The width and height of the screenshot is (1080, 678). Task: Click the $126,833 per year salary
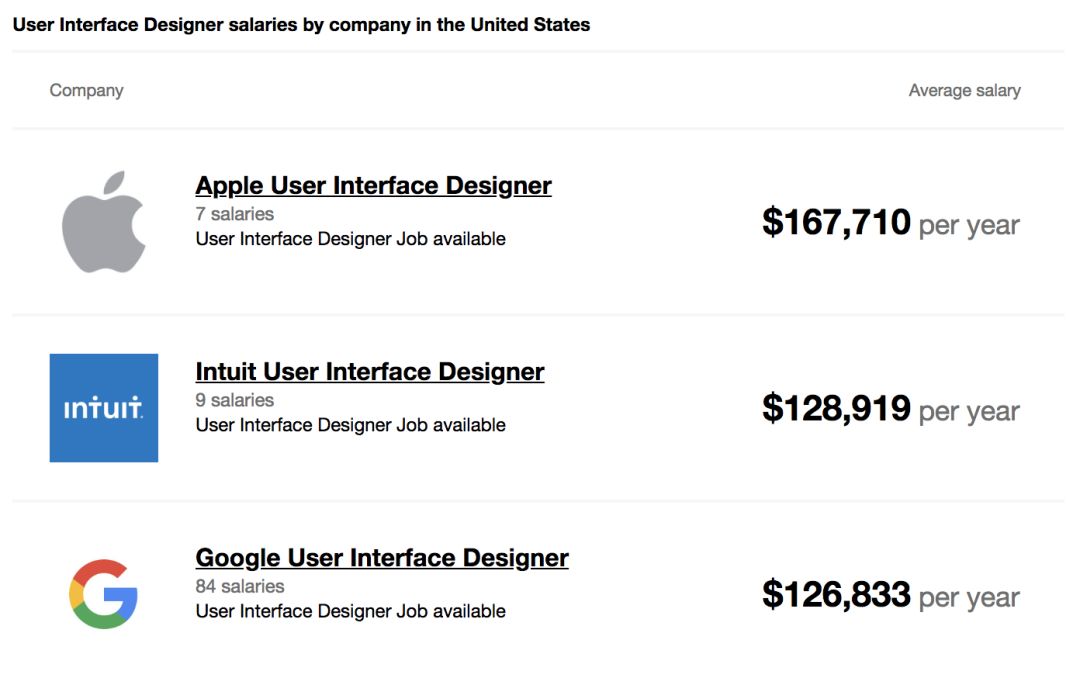click(836, 595)
